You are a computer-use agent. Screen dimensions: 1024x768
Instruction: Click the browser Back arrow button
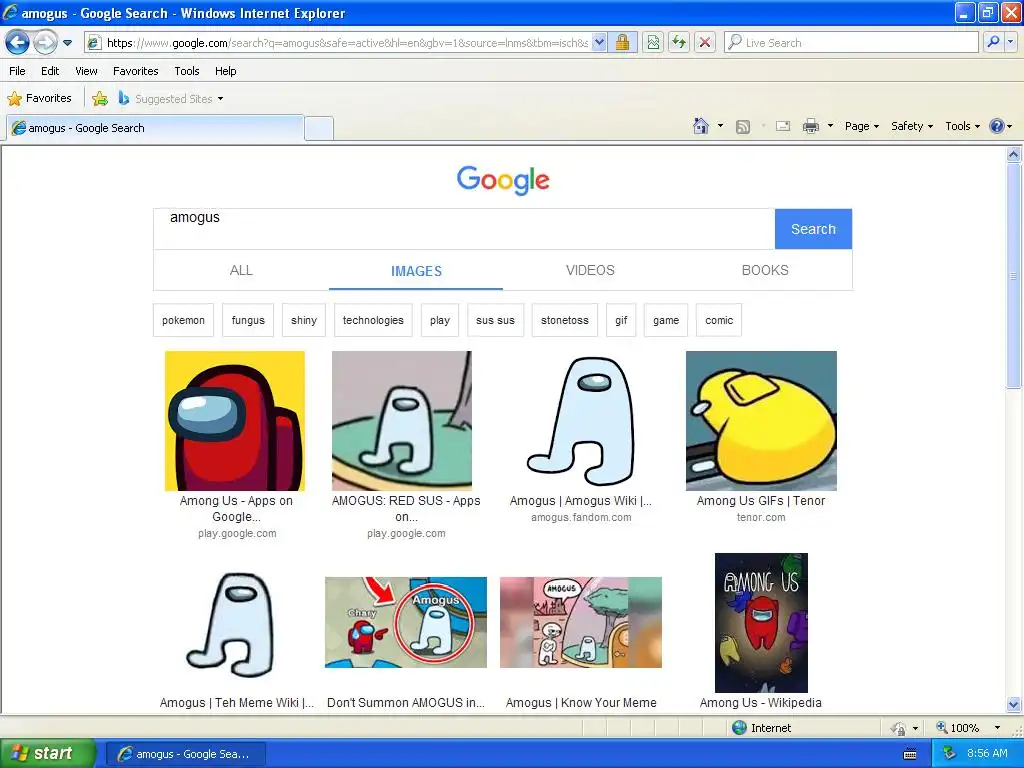pos(17,43)
